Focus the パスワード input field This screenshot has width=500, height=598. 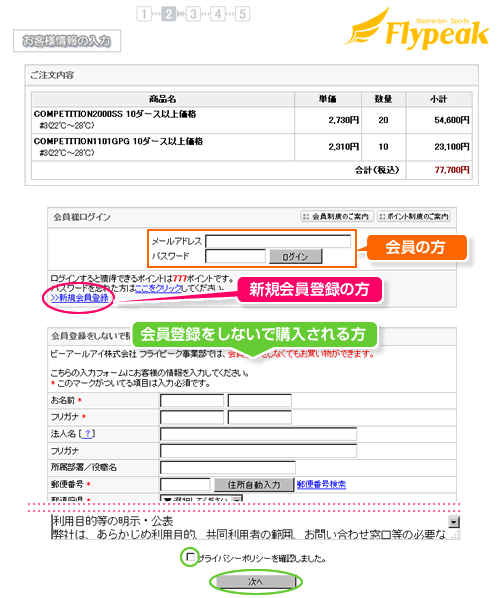click(235, 256)
